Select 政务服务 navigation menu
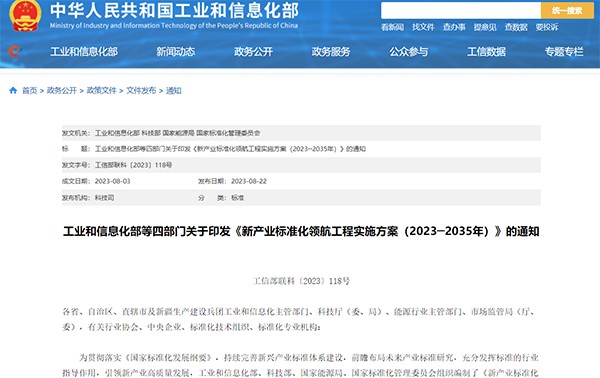Image resolution: width=600 pixels, height=378 pixels. [x=331, y=52]
